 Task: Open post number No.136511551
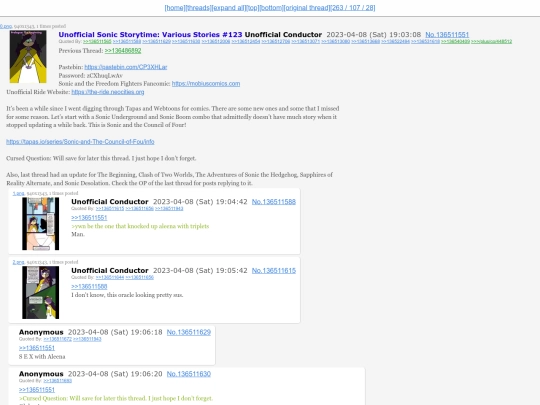(447, 34)
